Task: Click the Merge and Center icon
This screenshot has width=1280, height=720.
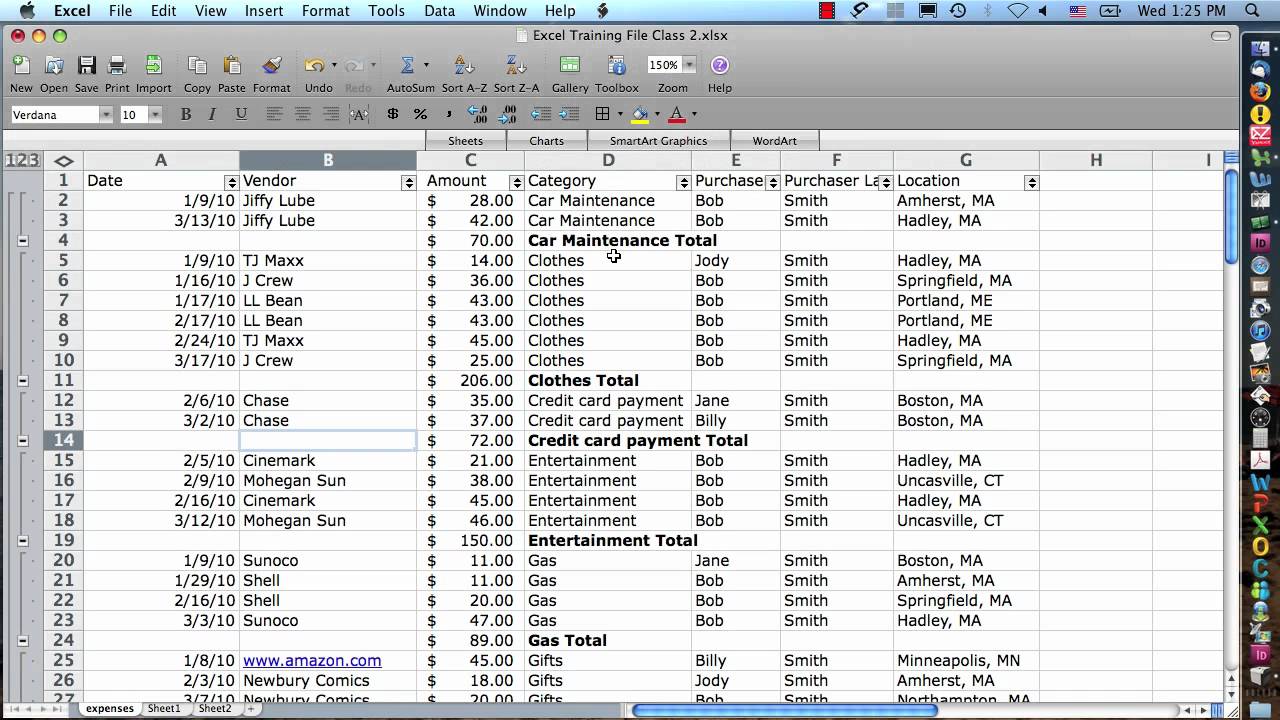Action: pyautogui.click(x=359, y=115)
